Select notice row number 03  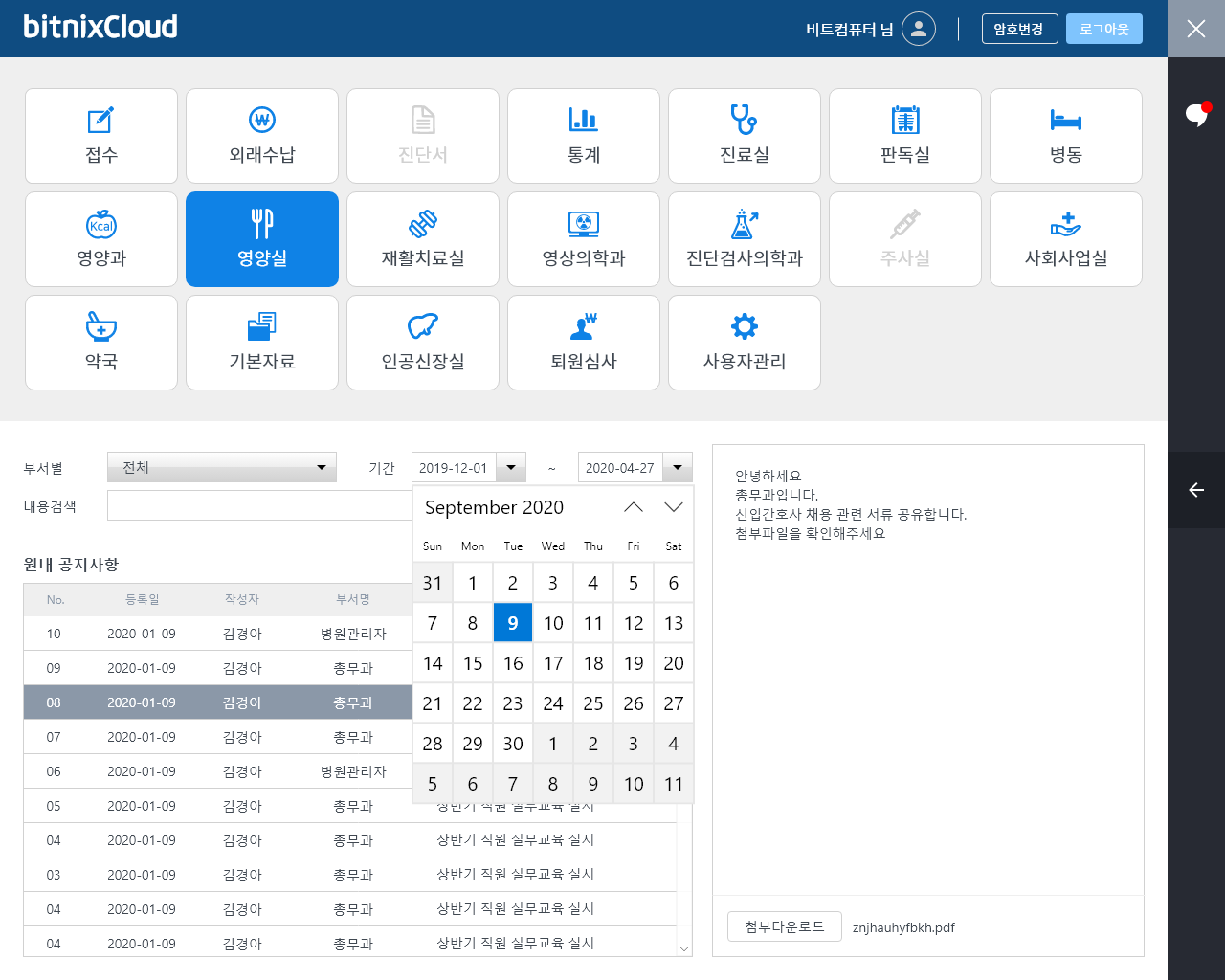point(350,875)
